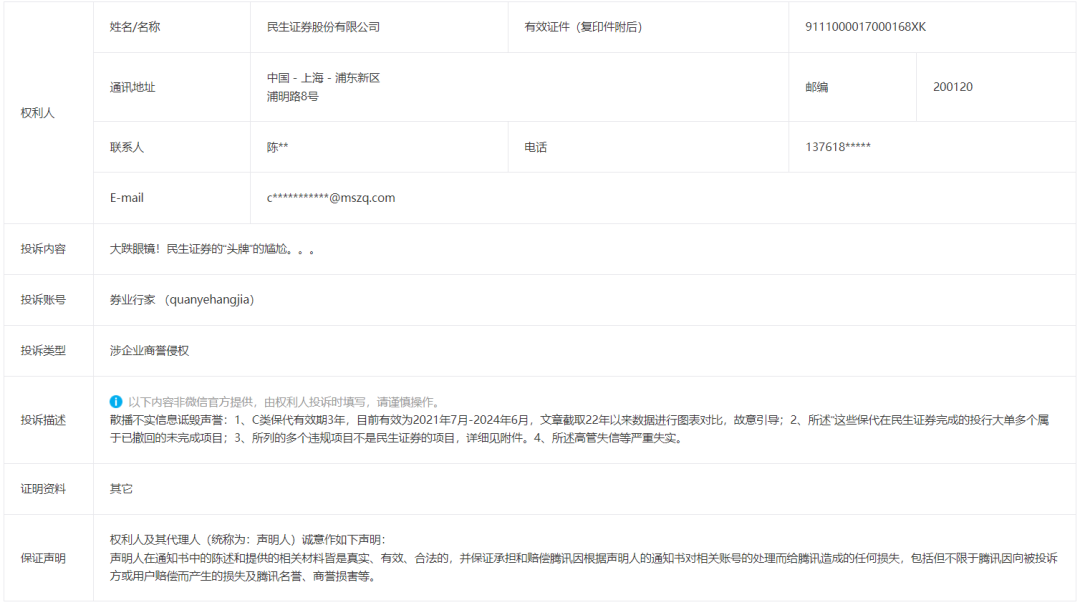Select the 权利人 row header
This screenshot has height=605, width=1080.
point(37,113)
